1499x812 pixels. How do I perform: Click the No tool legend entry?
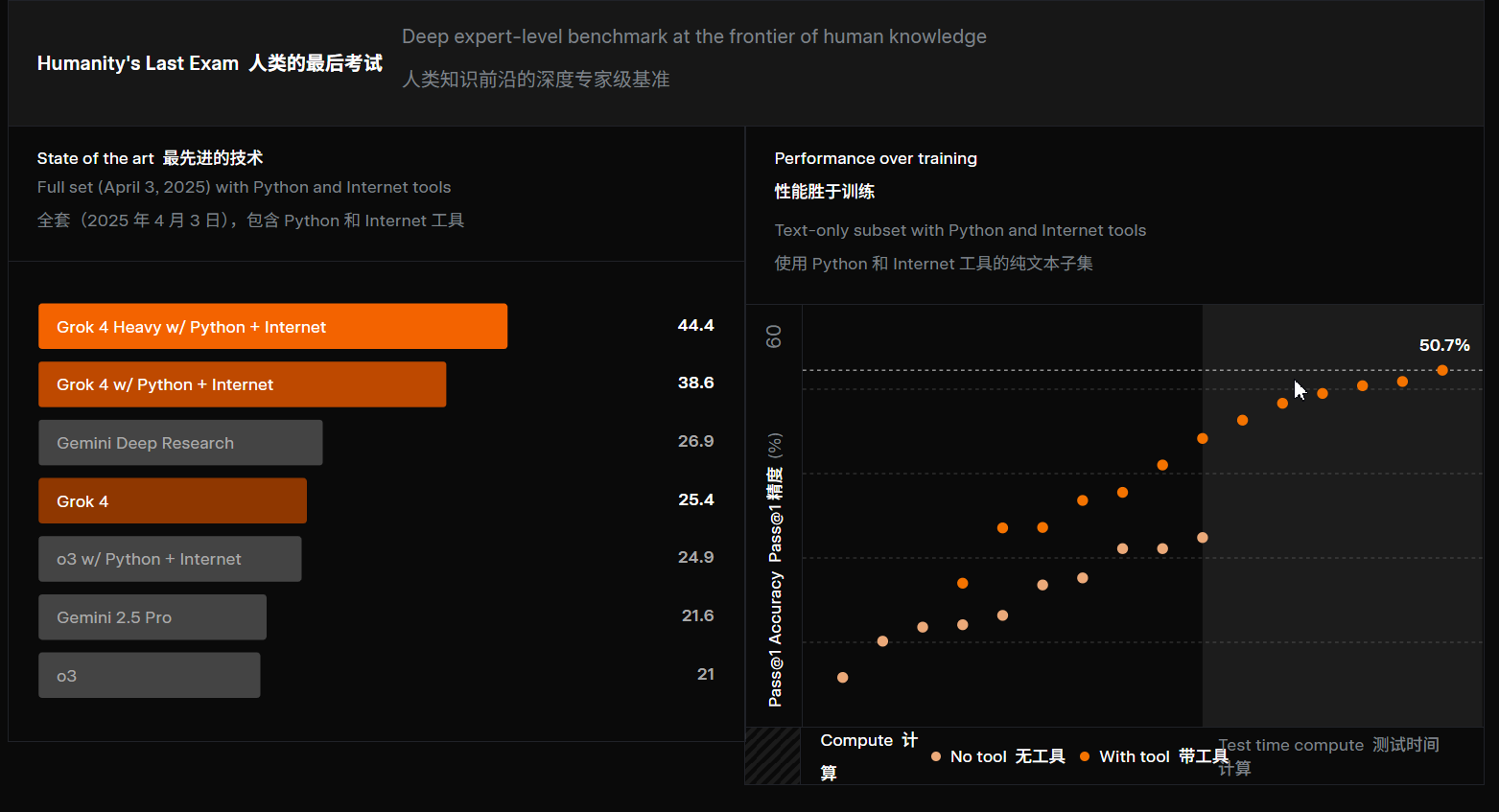click(997, 756)
